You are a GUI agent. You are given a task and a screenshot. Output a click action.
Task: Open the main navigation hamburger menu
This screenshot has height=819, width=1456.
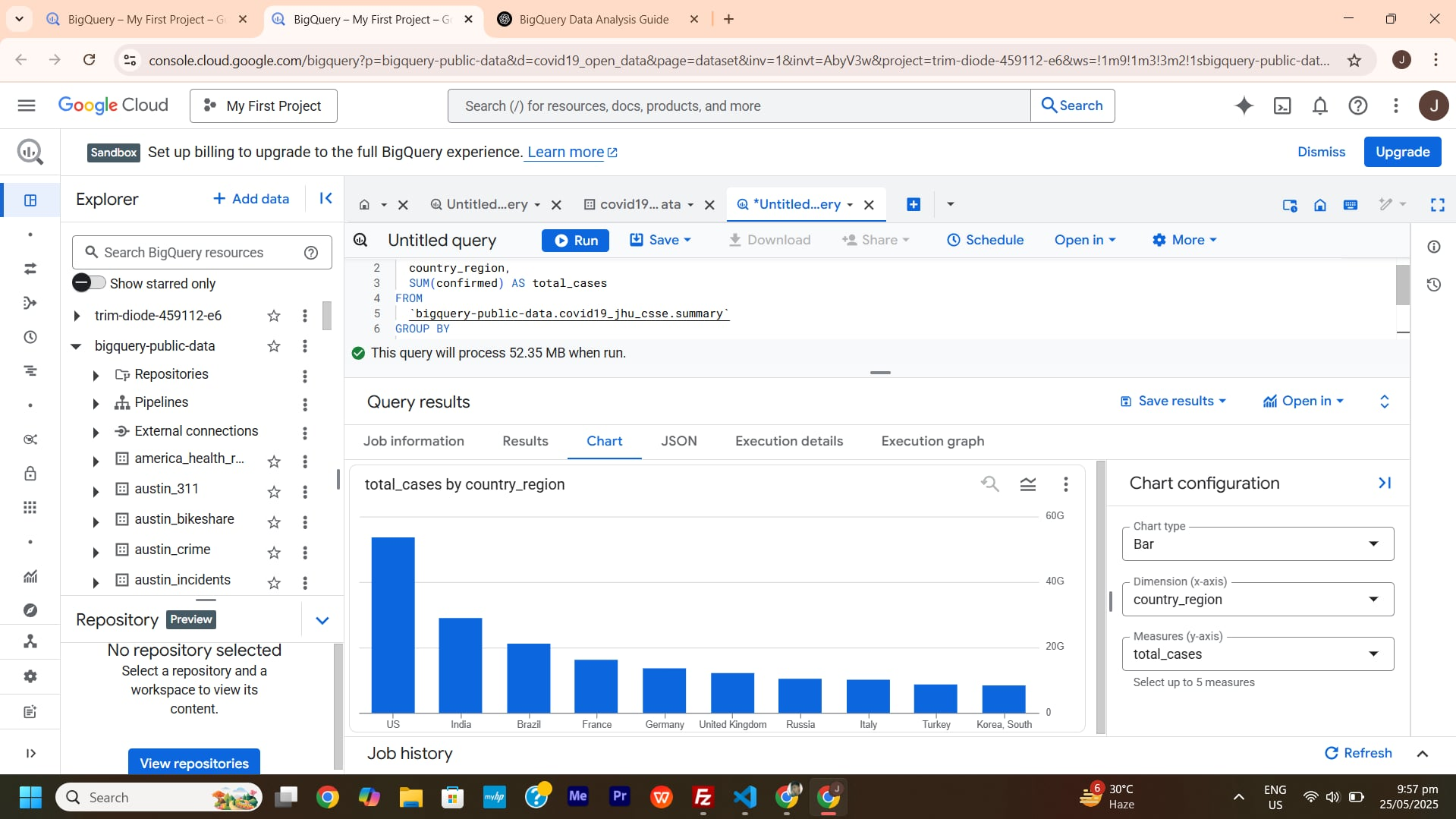[x=27, y=106]
